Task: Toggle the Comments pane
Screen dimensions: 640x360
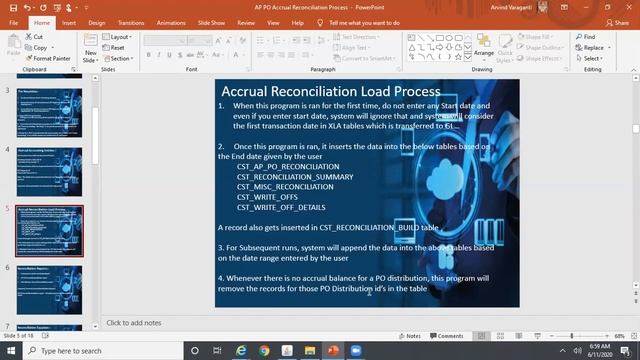Action: pos(447,336)
